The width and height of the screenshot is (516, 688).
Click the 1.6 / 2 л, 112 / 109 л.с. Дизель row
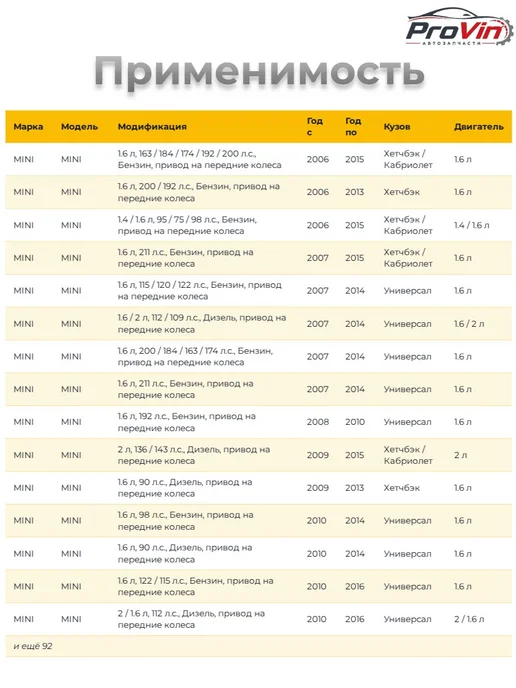coord(258,324)
